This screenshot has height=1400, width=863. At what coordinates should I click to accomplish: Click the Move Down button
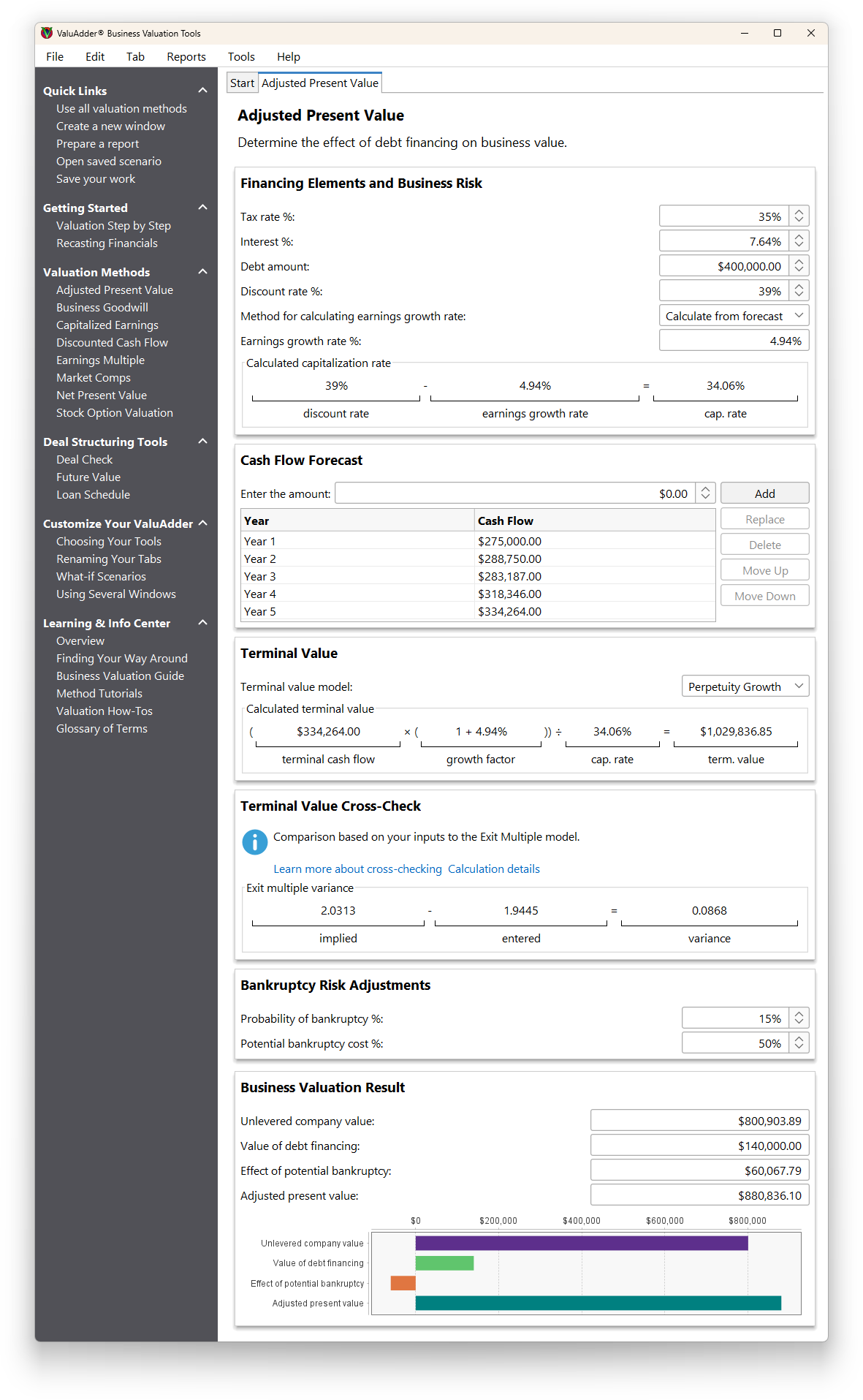click(764, 596)
